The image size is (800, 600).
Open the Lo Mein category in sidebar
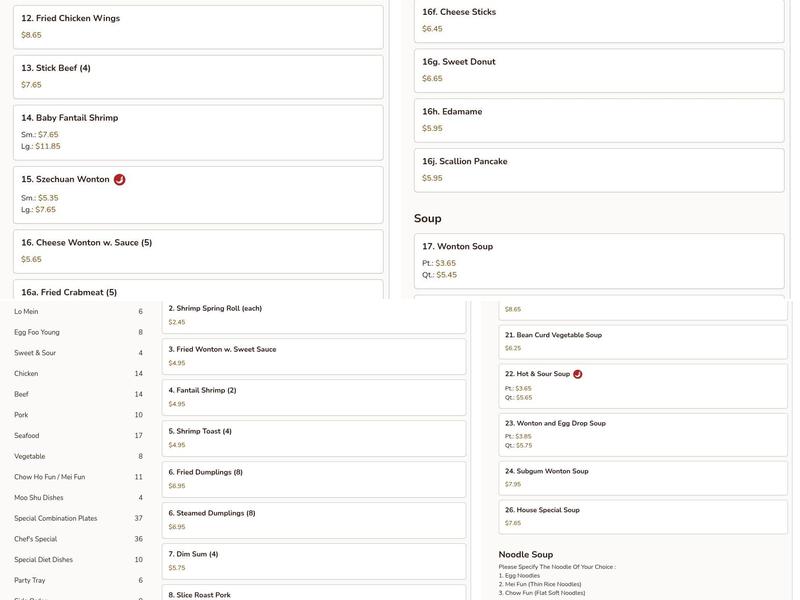tap(26, 312)
